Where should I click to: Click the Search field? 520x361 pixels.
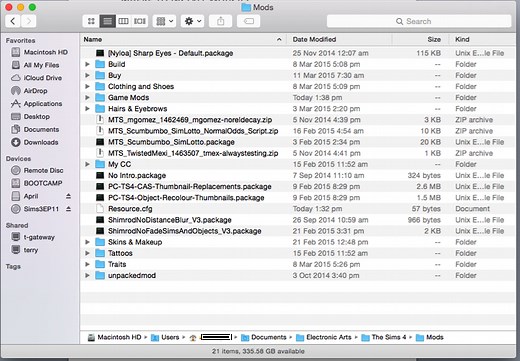[419, 21]
